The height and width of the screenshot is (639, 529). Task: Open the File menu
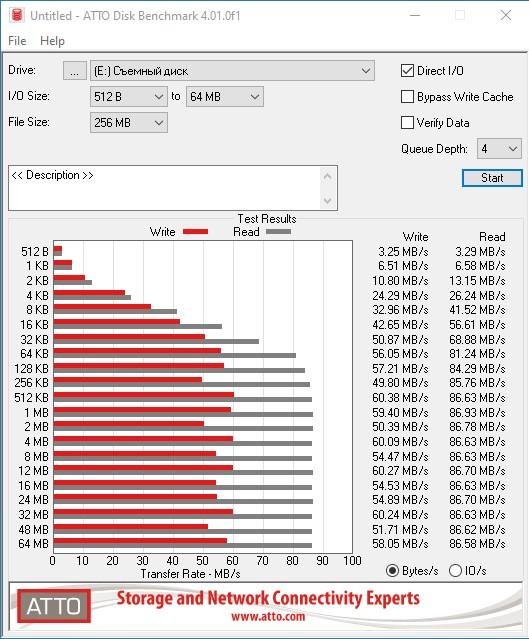pyautogui.click(x=17, y=41)
